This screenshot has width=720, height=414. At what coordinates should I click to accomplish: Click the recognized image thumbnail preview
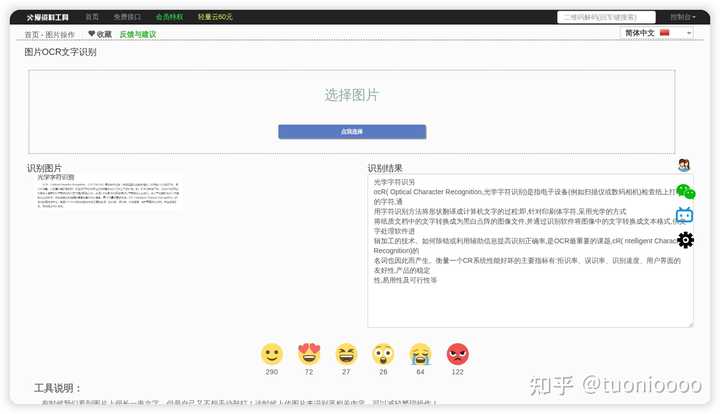[x=108, y=192]
